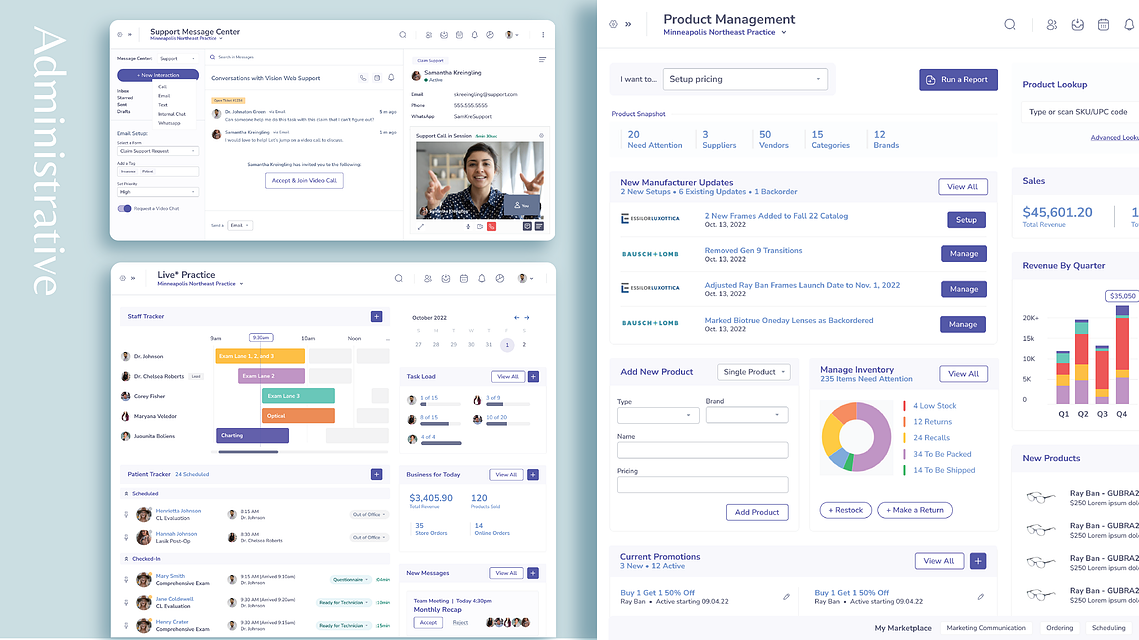1139x640 pixels.
Task: Click Manage for Removed Gen 9 Transitions
Action: pyautogui.click(x=963, y=254)
